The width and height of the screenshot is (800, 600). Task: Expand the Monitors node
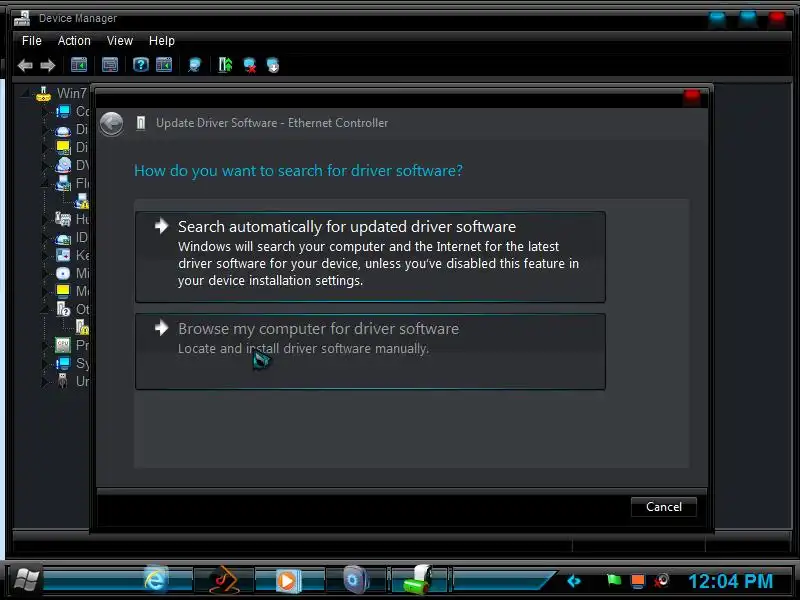tap(45, 291)
